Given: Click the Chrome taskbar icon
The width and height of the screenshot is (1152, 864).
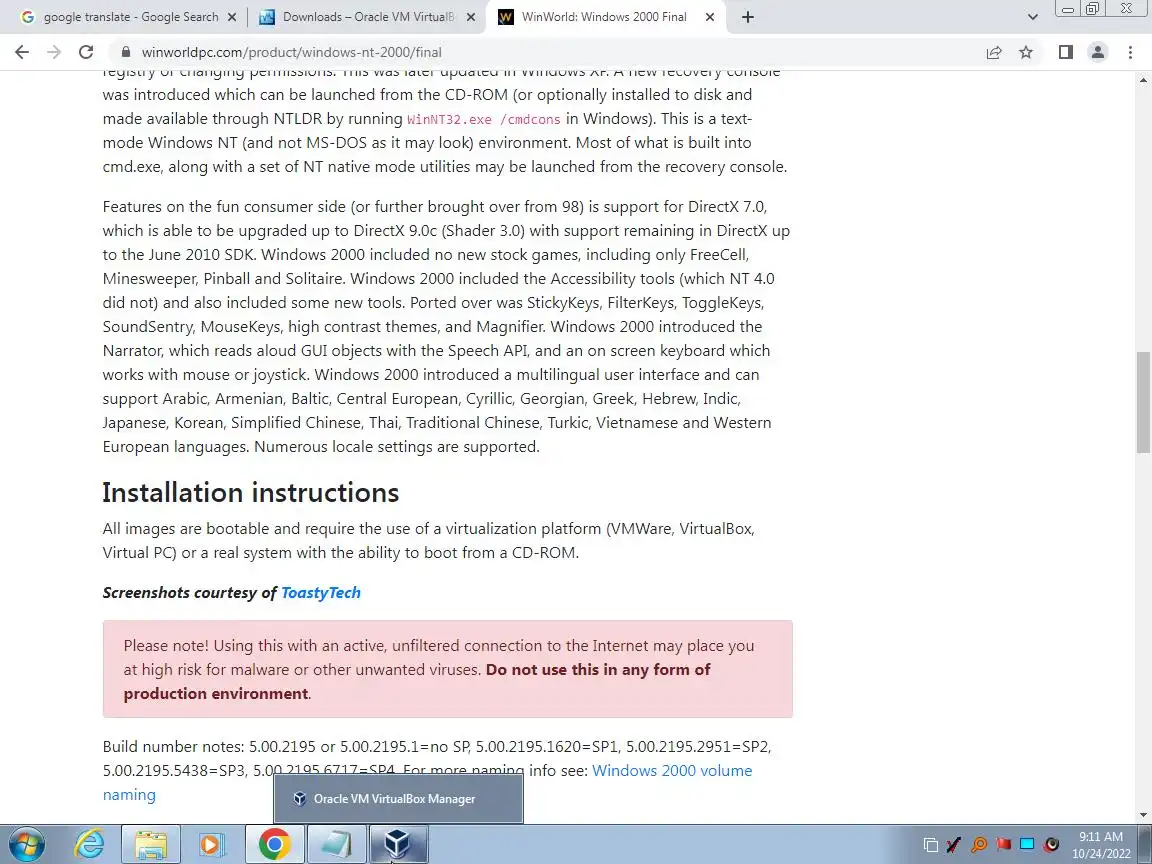Looking at the screenshot, I should (274, 844).
